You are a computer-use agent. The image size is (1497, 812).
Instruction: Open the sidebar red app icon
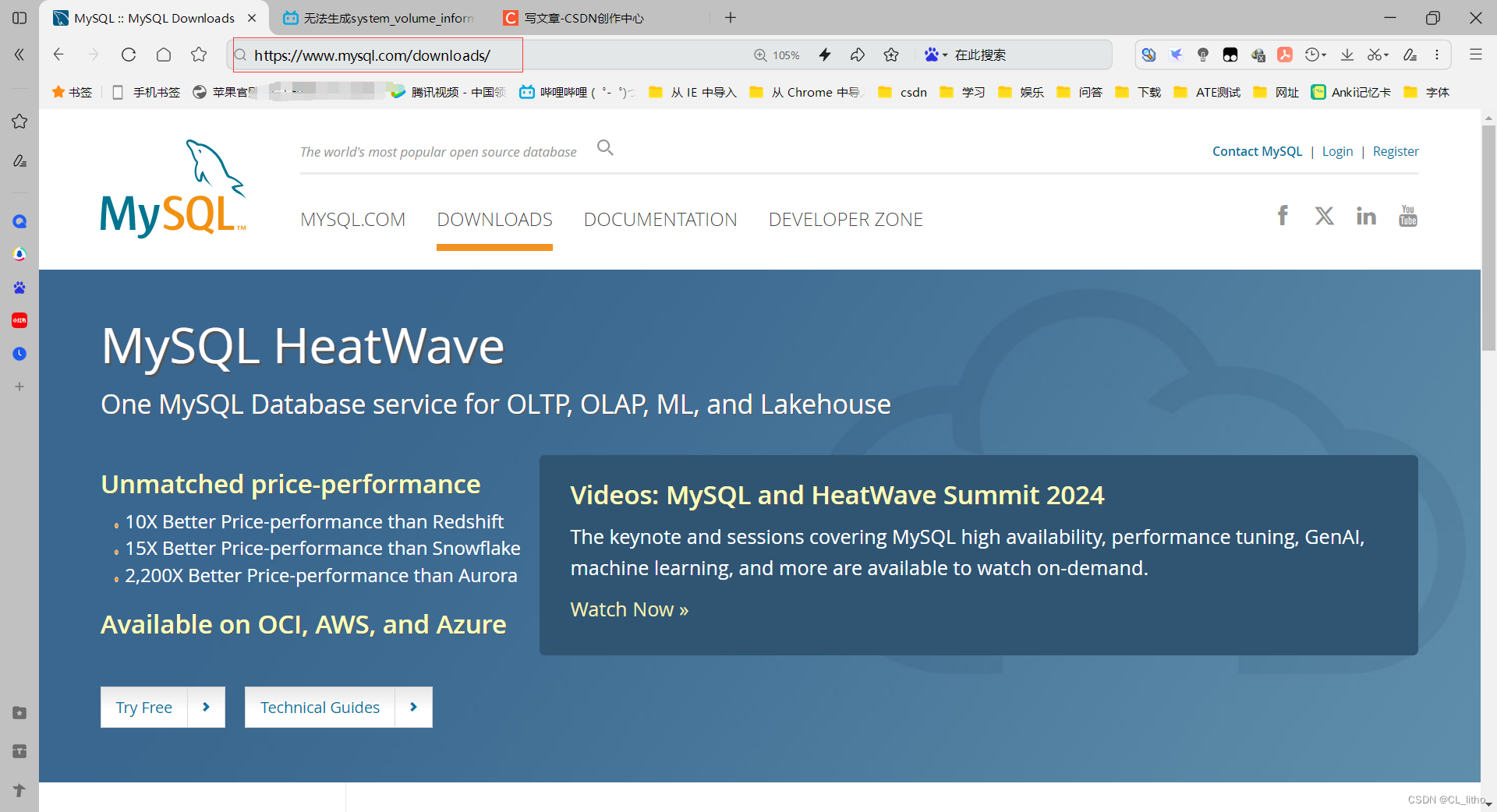(x=19, y=320)
